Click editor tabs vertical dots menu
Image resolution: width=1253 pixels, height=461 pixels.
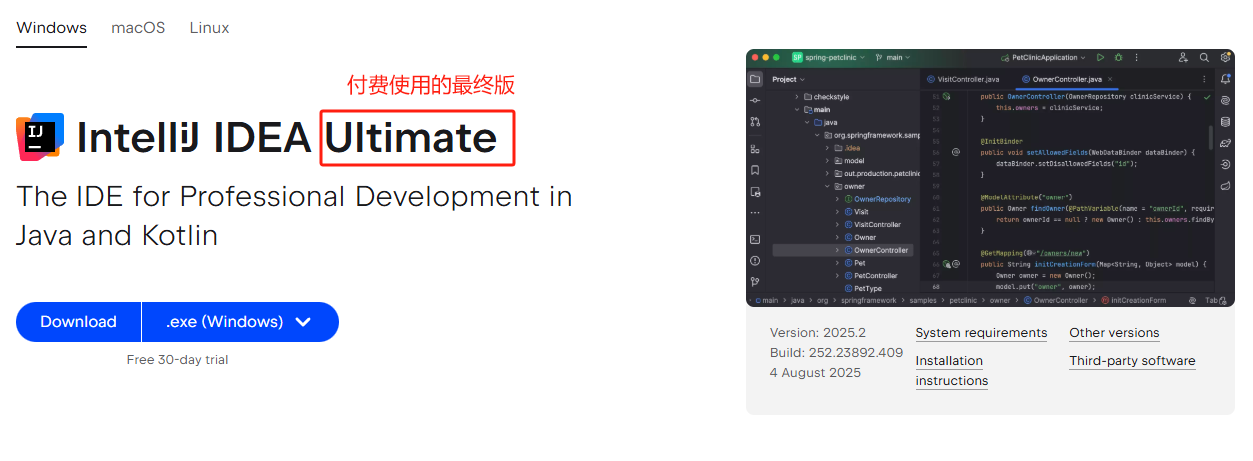click(x=1205, y=79)
